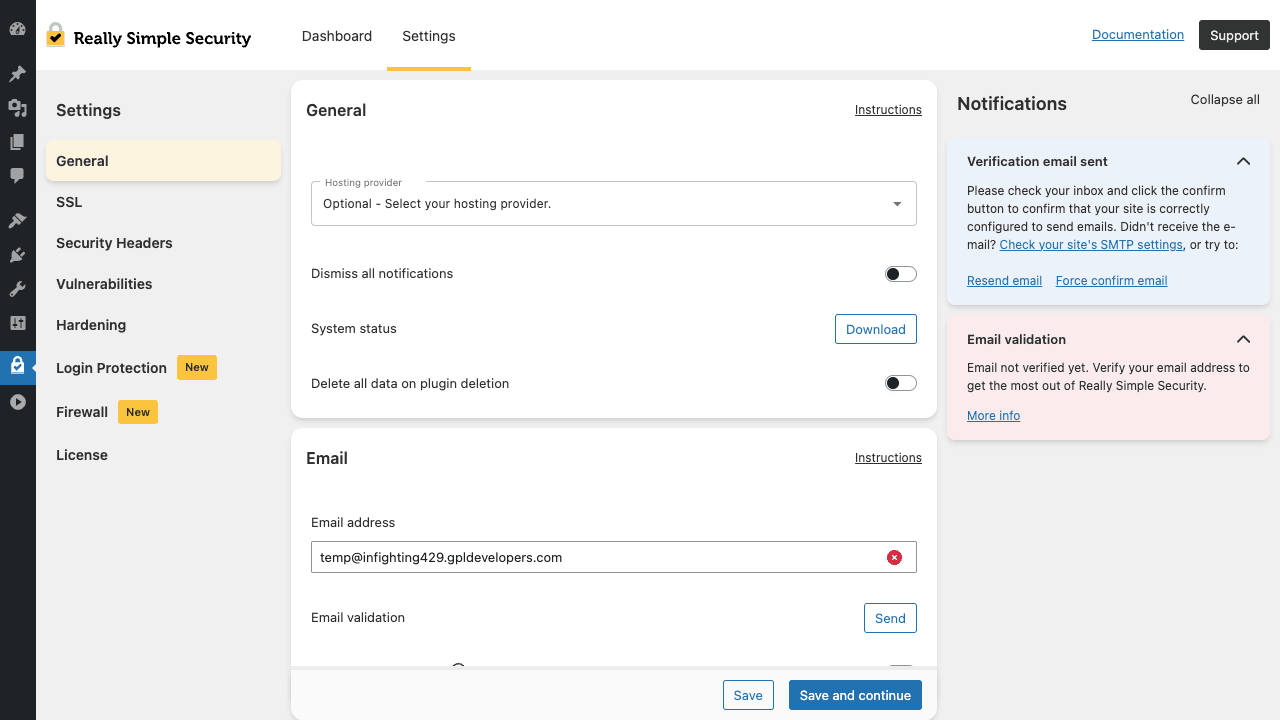The width and height of the screenshot is (1280, 720).
Task: Open the Documentation link
Action: (x=1138, y=35)
